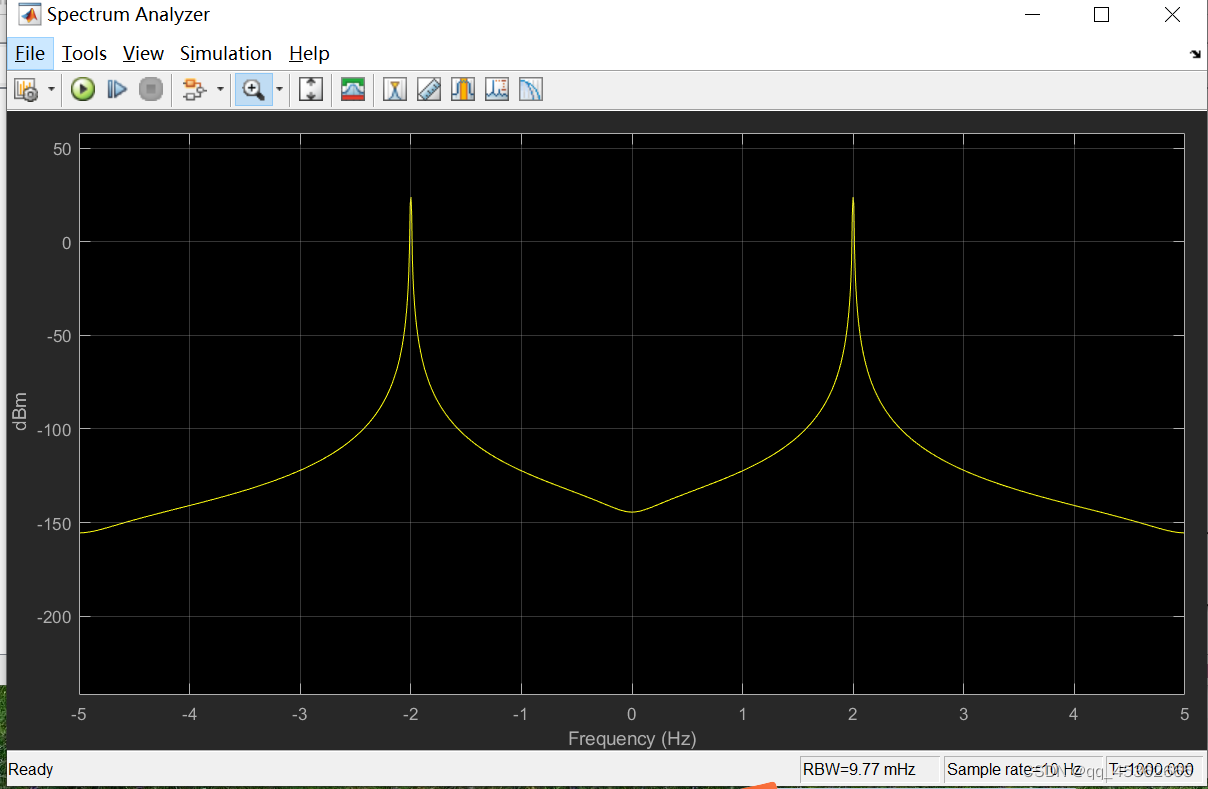
Task: Run the simulation with green play button
Action: tap(83, 90)
